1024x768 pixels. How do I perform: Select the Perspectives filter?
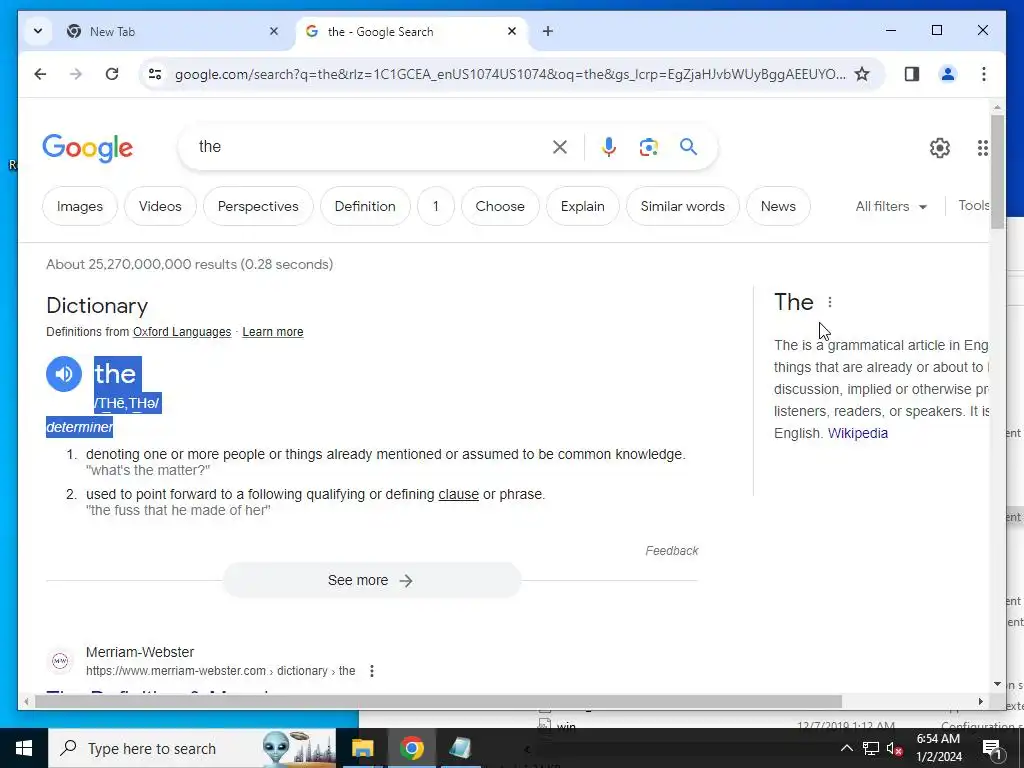tap(258, 206)
